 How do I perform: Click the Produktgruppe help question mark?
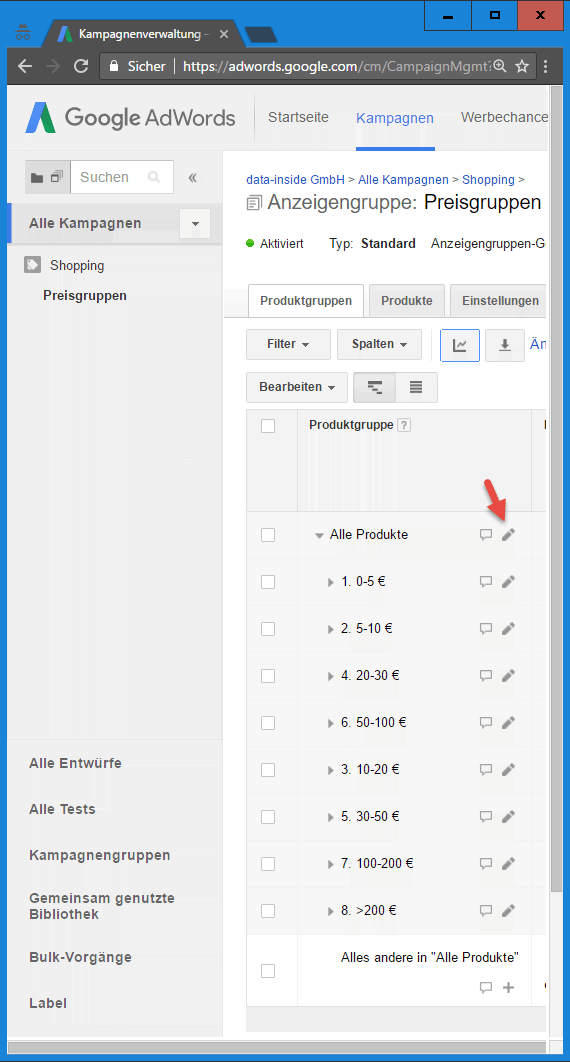(x=404, y=425)
